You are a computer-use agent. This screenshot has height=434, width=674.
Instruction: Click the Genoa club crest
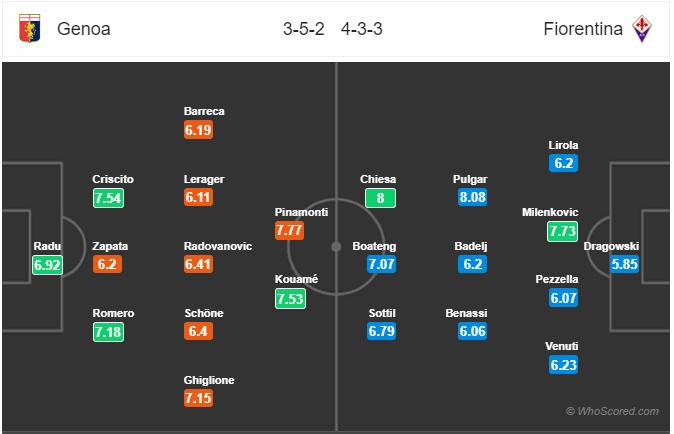click(30, 28)
